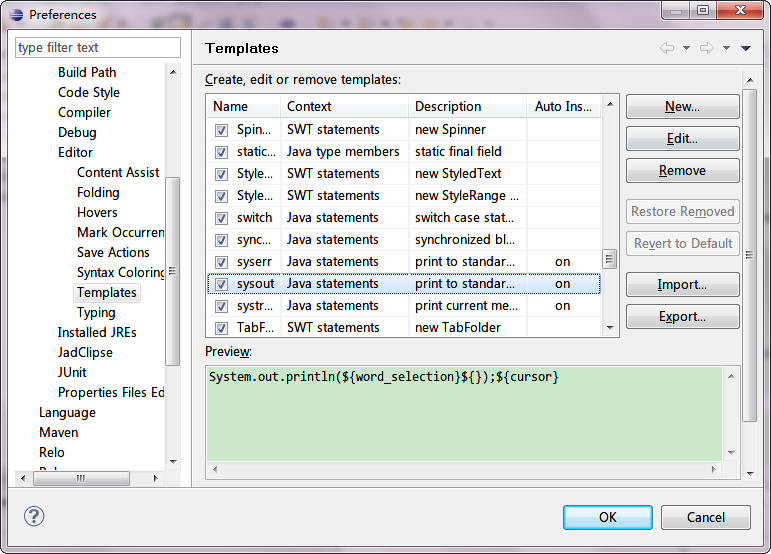Open Save Actions preferences
771x554 pixels.
click(113, 253)
